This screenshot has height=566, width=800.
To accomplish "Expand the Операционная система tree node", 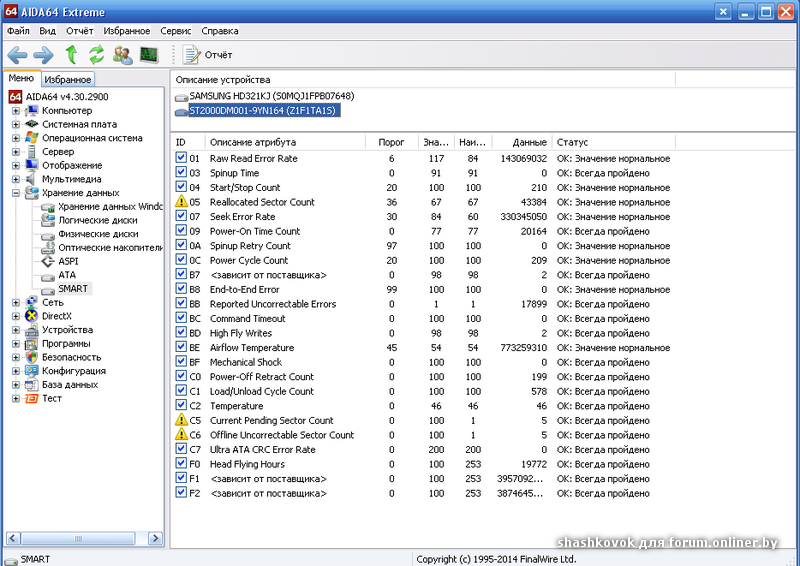I will point(16,138).
